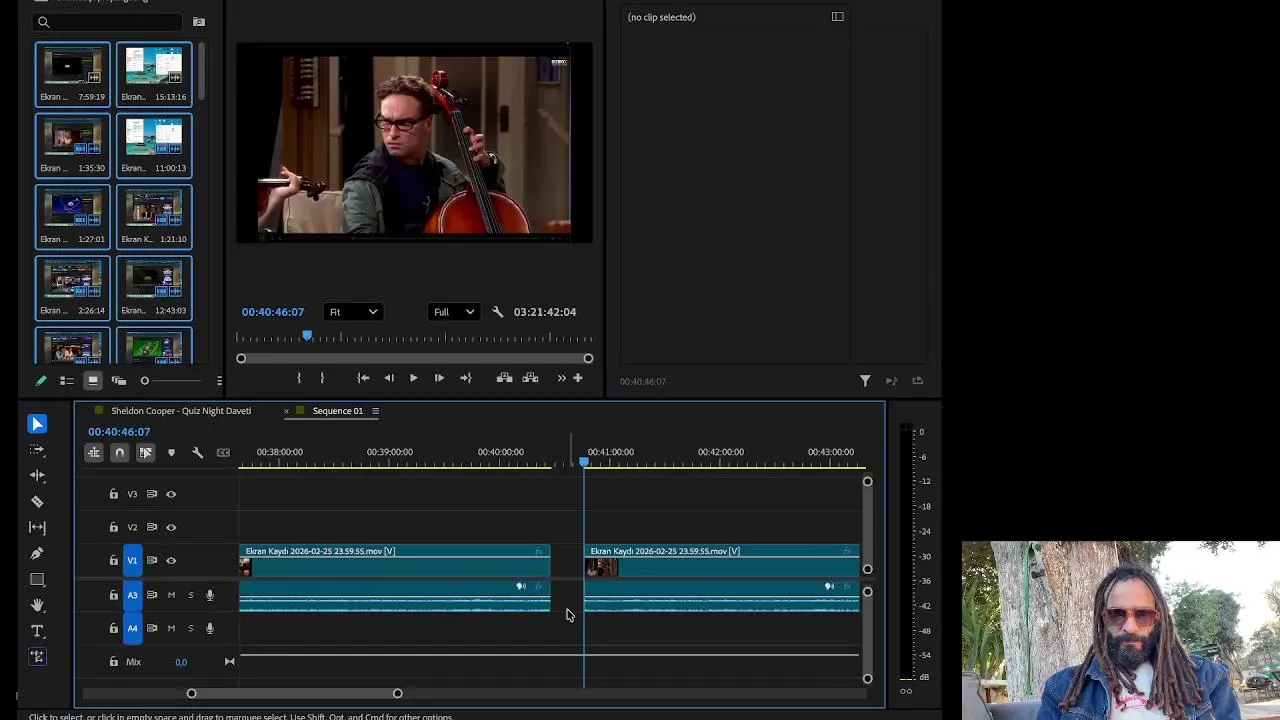Toggle project writable pencil icon
The width and height of the screenshot is (1280, 720).
pos(41,381)
